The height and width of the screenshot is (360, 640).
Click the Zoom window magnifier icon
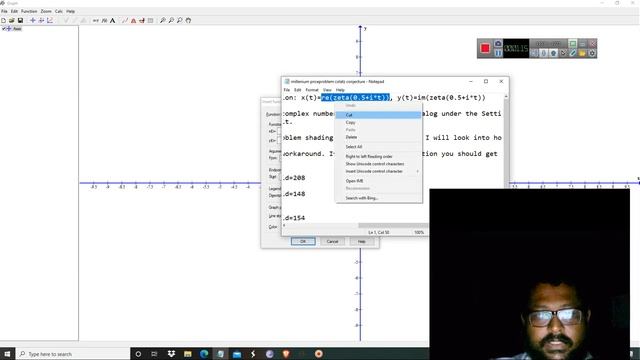180,20
